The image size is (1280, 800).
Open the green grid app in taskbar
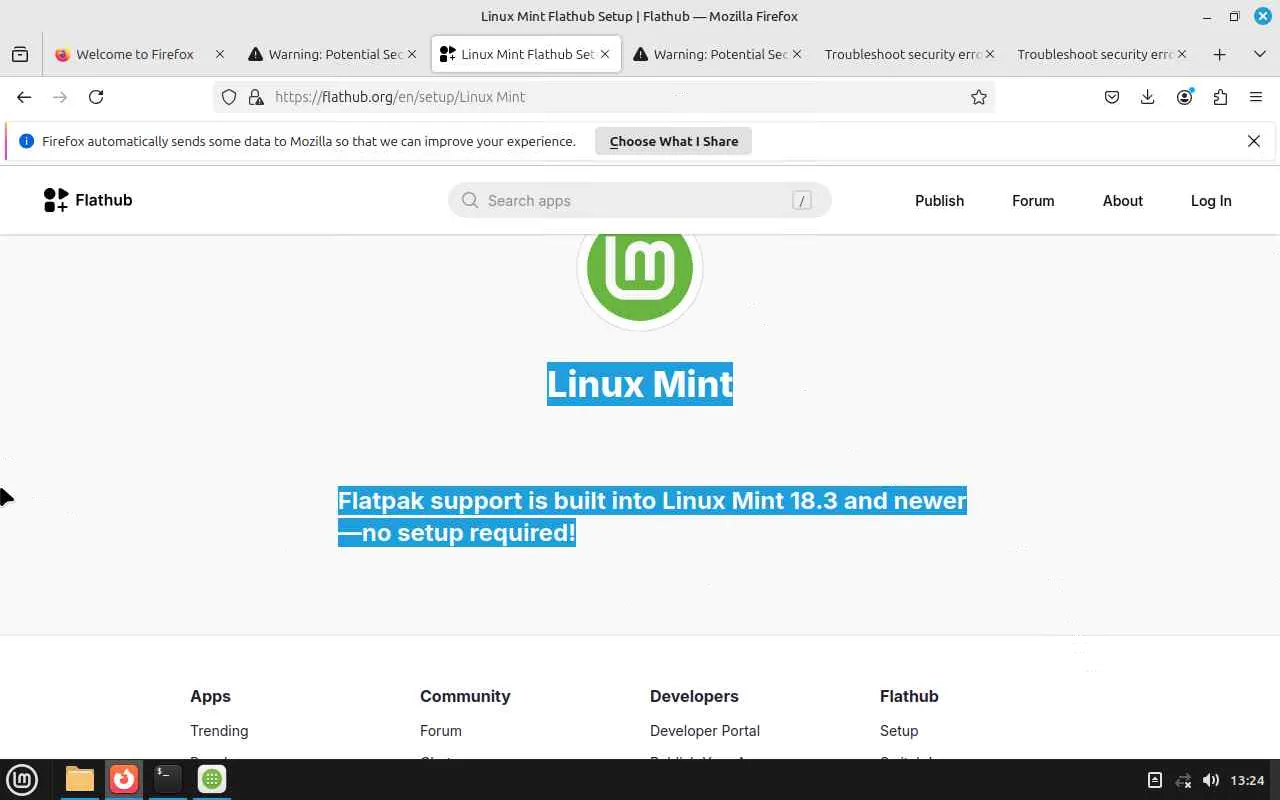point(212,779)
